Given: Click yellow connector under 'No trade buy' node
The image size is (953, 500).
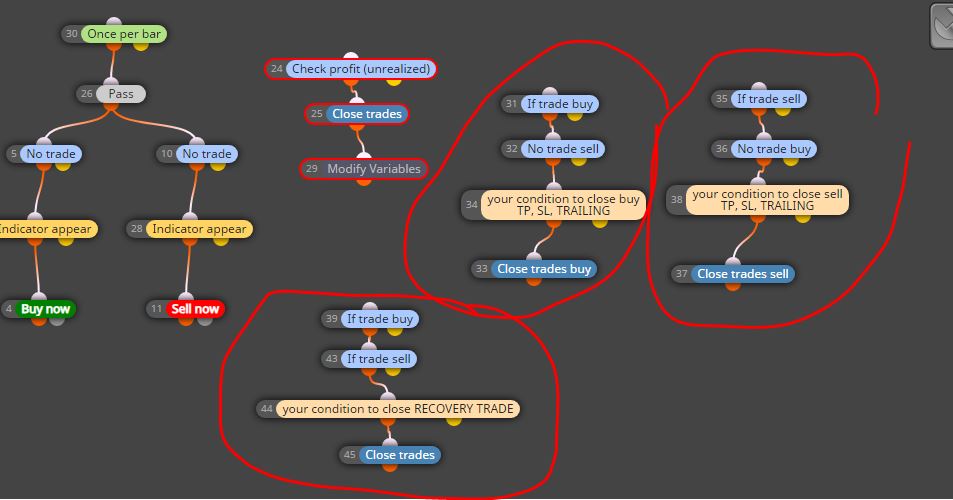Looking at the screenshot, I should 790,160.
